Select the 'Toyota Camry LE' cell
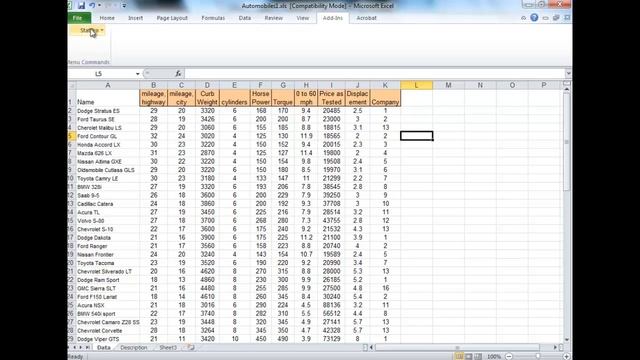This screenshot has height=360, width=640. click(108, 178)
